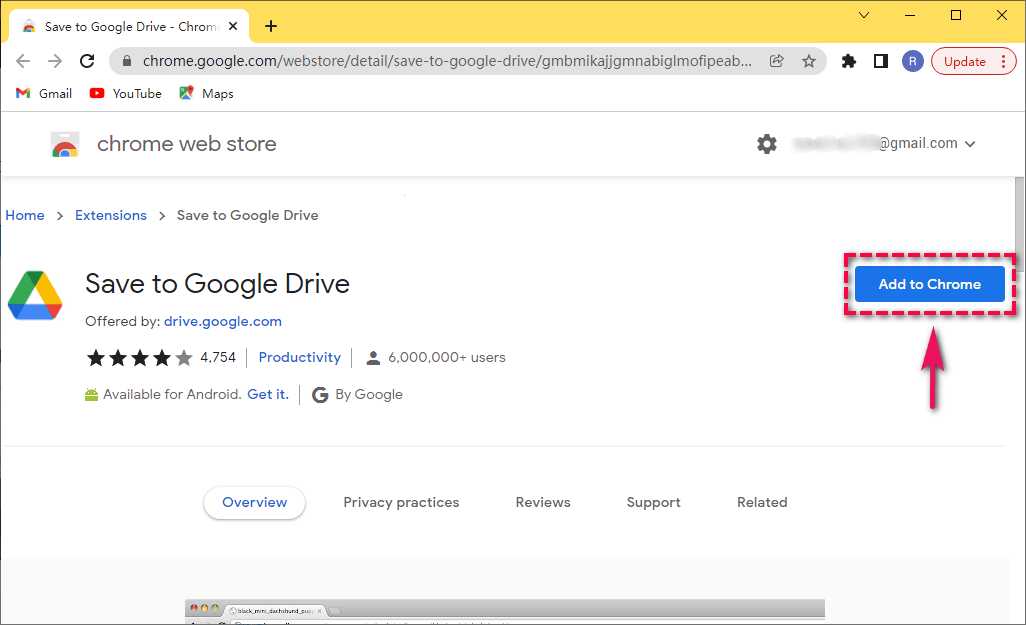Click the Add to Chrome button
The height and width of the screenshot is (625, 1026).
pyautogui.click(x=929, y=284)
